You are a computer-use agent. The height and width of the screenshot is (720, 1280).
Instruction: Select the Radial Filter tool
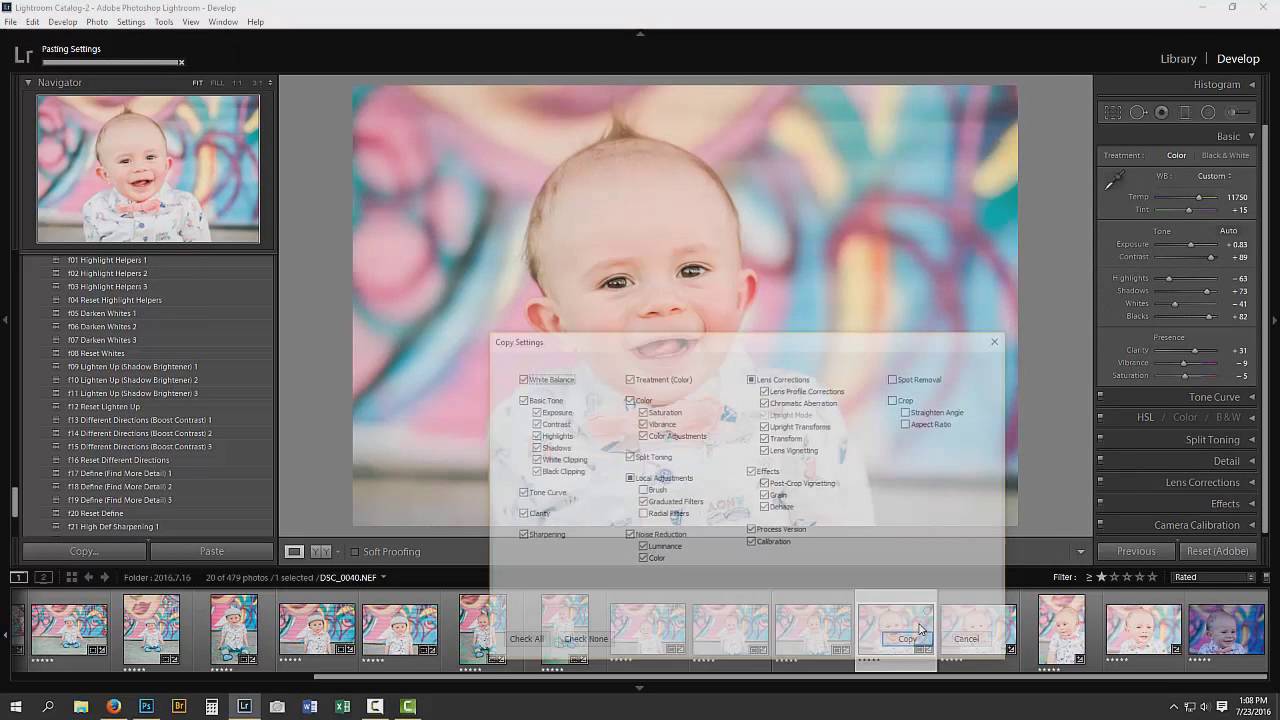[1208, 113]
